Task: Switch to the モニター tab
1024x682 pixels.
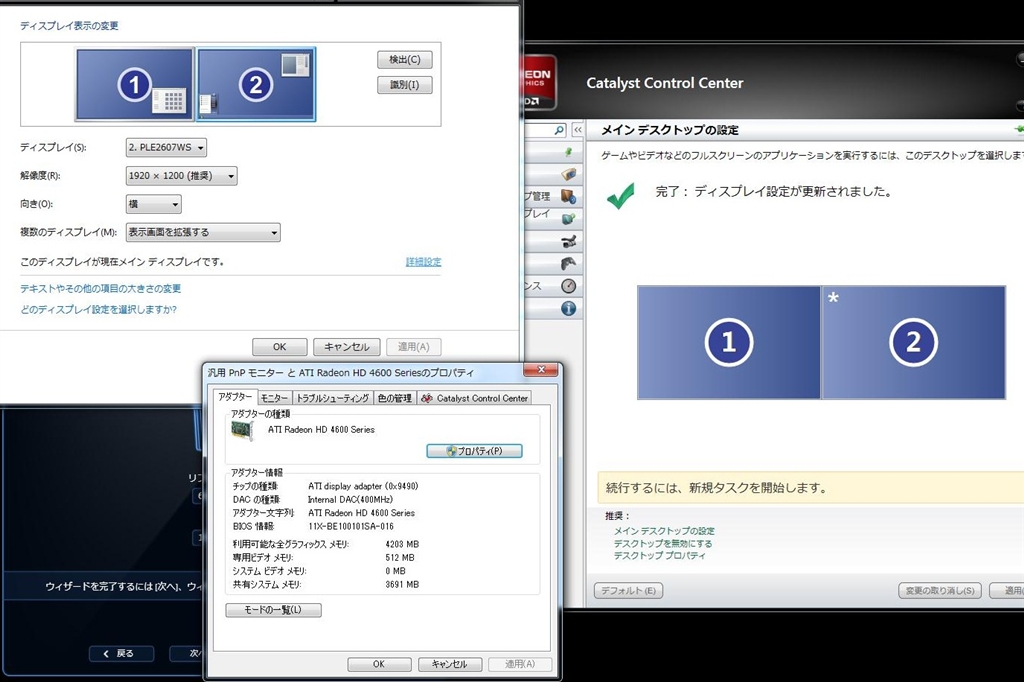Action: pos(274,398)
